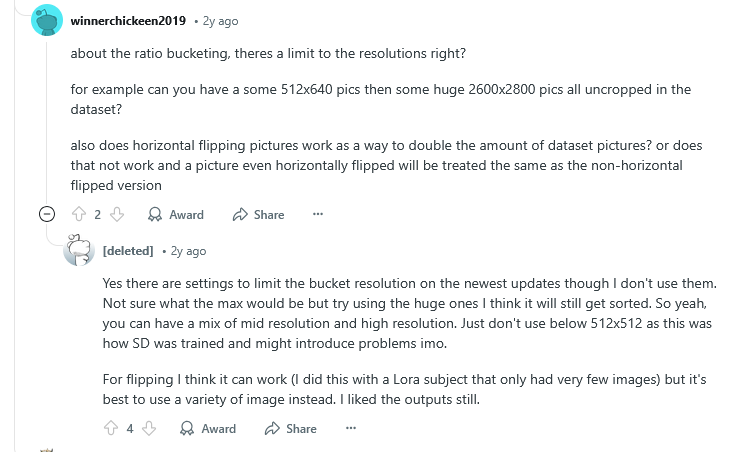Viewport: 736px width, 452px height.
Task: Click Award text on the deleted reply
Action: [219, 429]
